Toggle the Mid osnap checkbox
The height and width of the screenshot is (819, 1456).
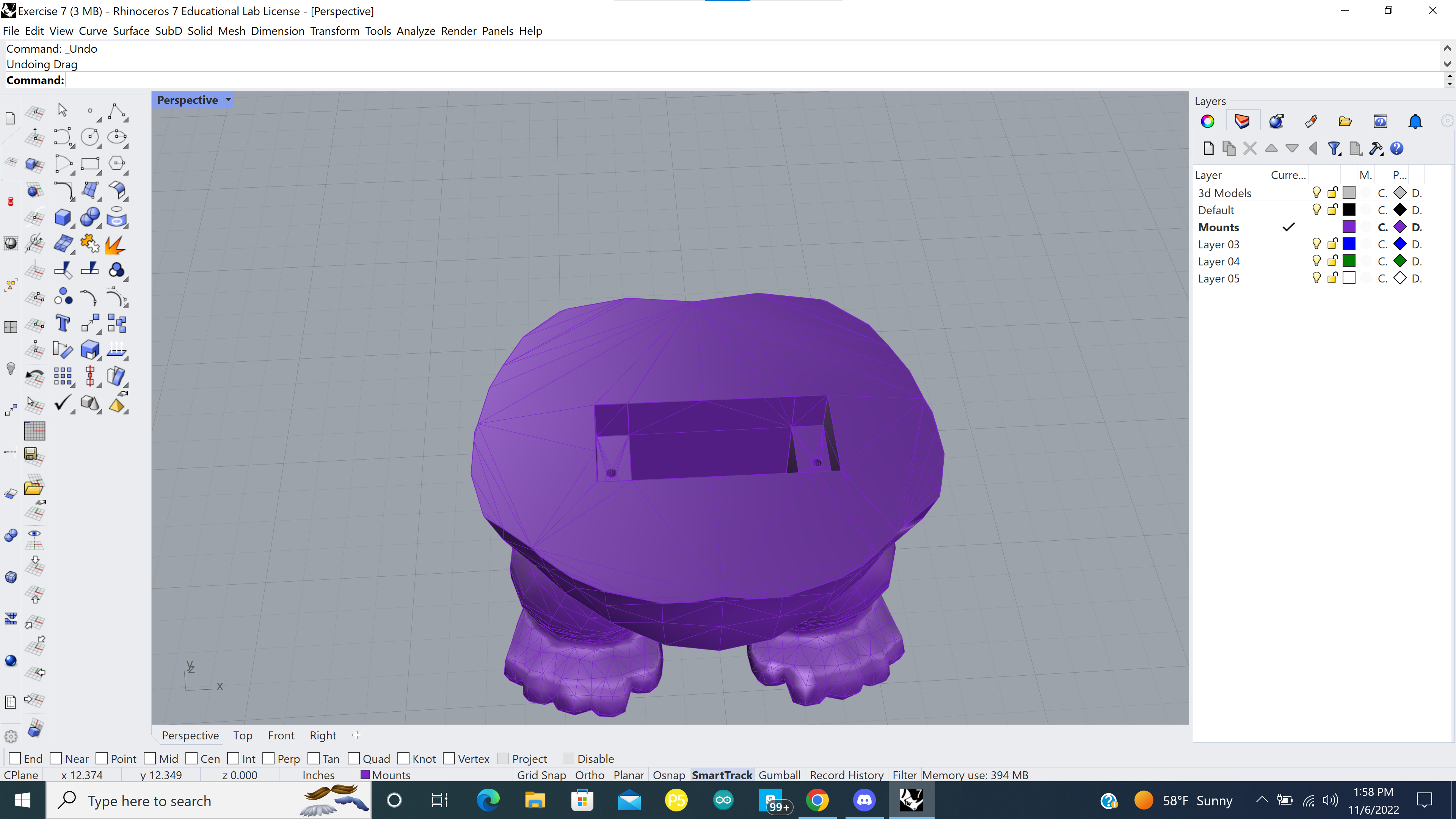150,758
